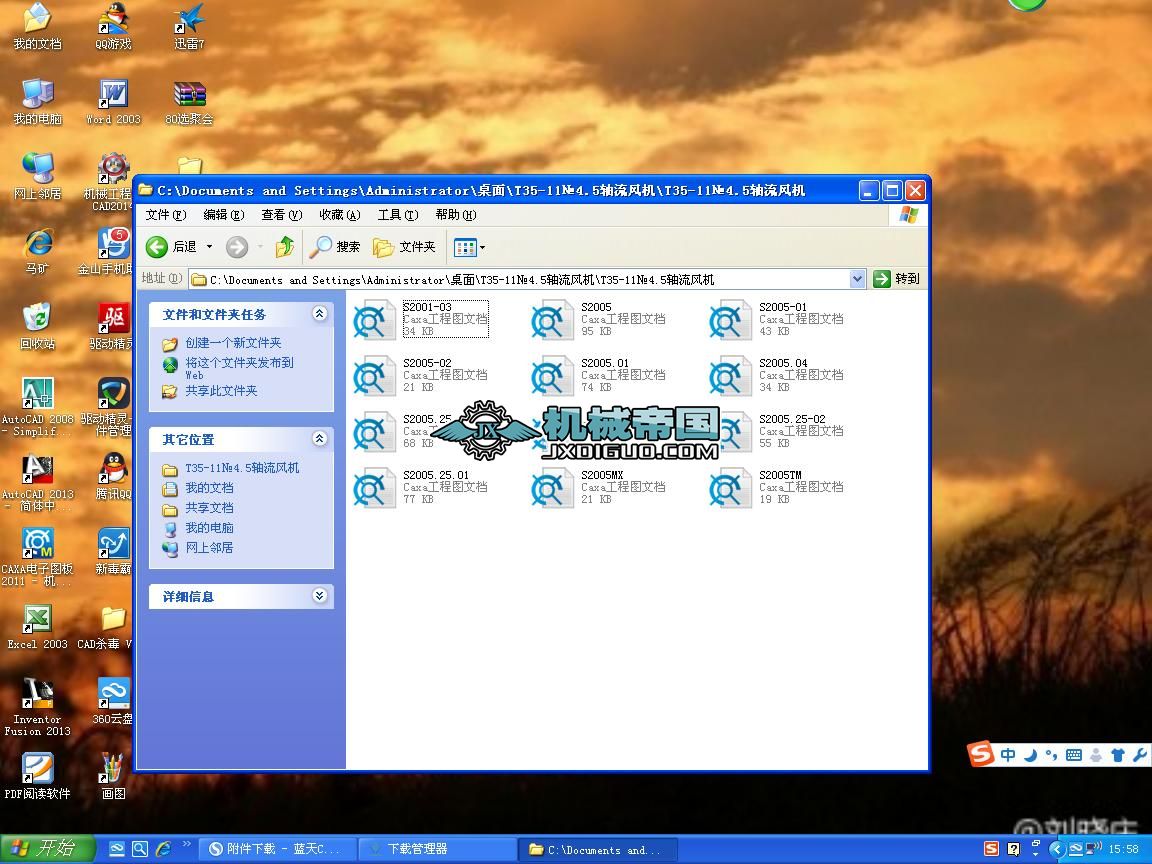Select the S2005-01 Caxa file icon
Image resolution: width=1152 pixels, height=864 pixels.
pyautogui.click(x=730, y=321)
